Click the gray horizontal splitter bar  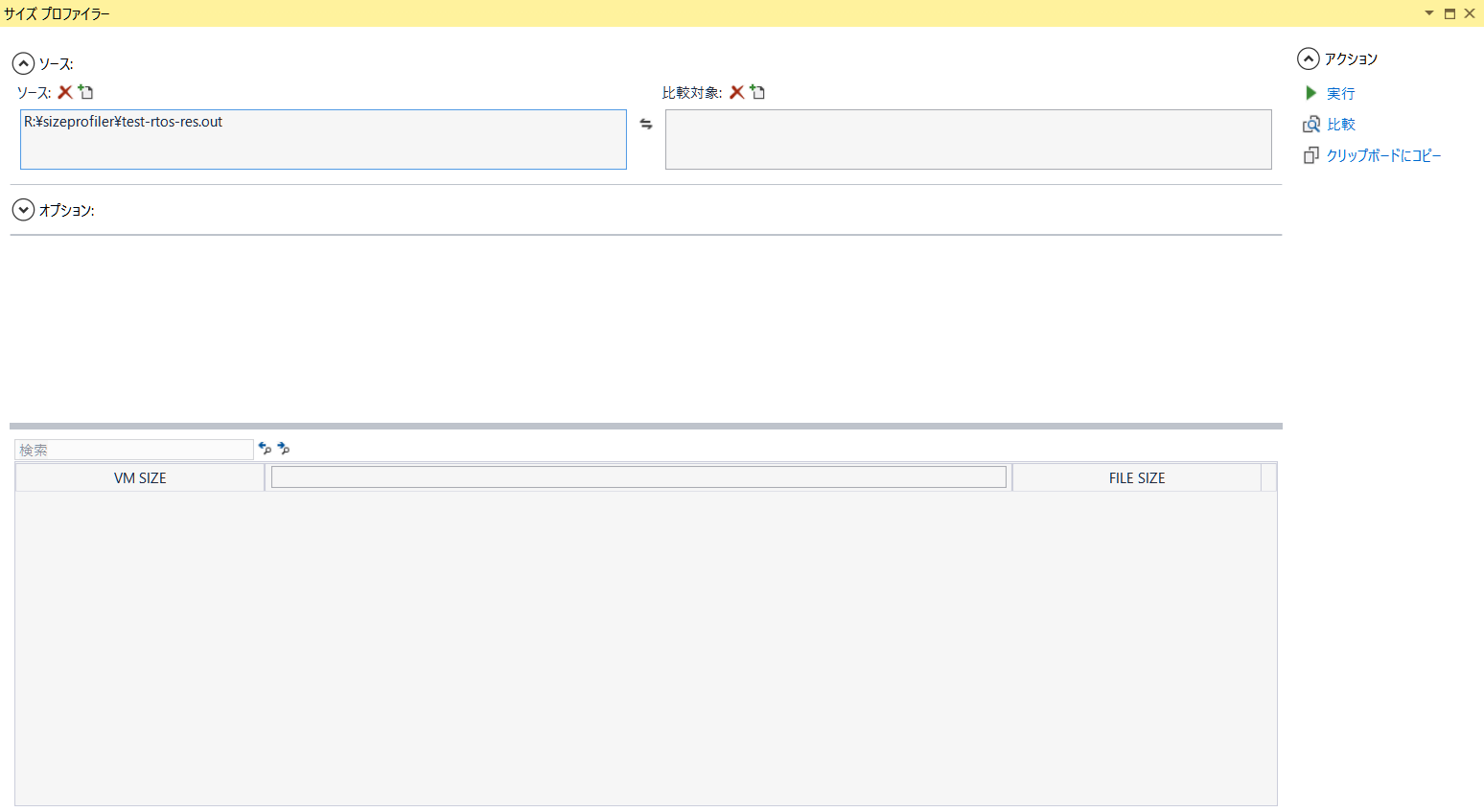(645, 426)
